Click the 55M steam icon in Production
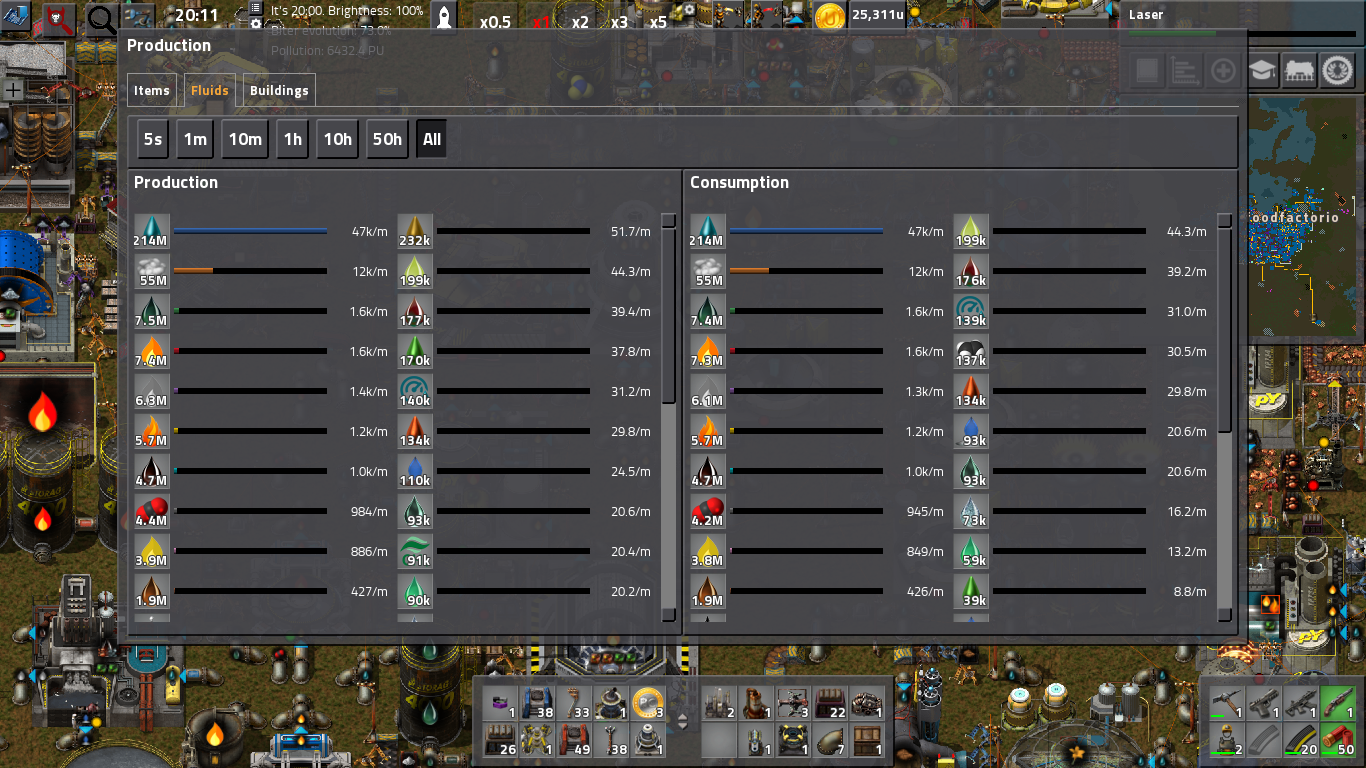This screenshot has width=1366, height=768. [152, 271]
